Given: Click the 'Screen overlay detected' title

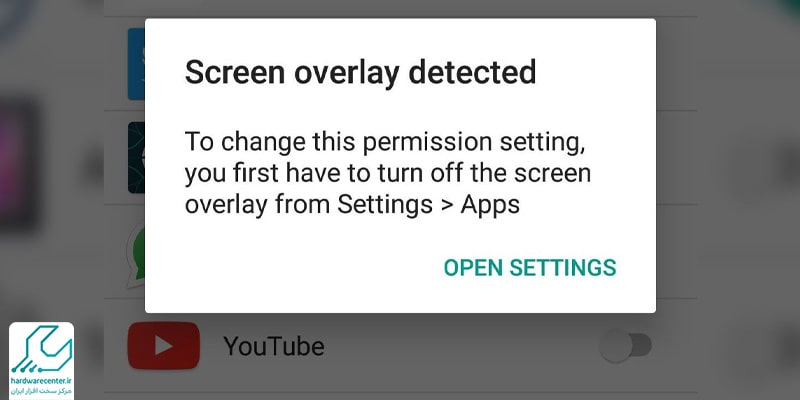Looking at the screenshot, I should pos(360,72).
